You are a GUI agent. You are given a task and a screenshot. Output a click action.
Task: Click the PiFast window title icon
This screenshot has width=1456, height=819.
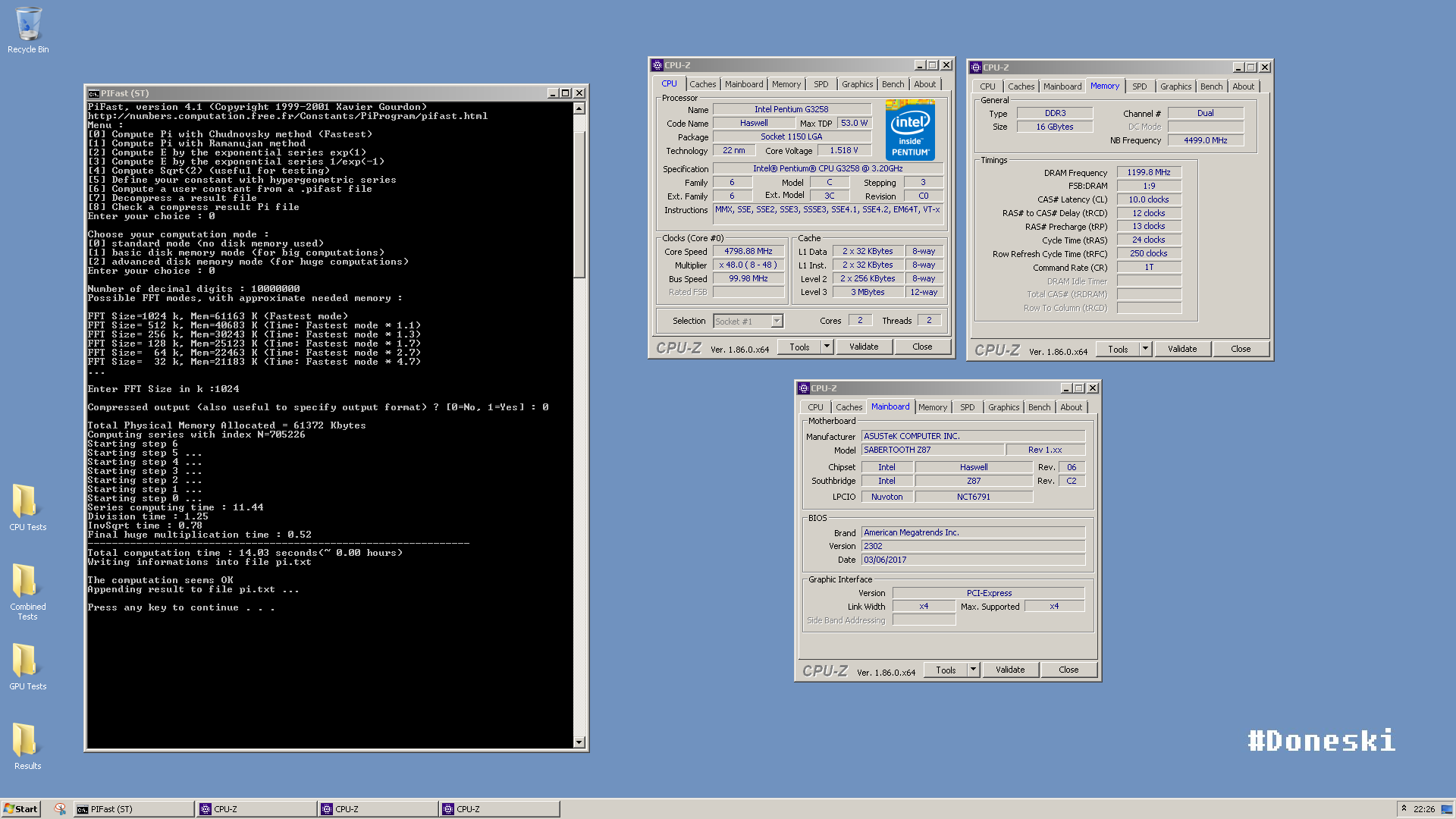[93, 93]
